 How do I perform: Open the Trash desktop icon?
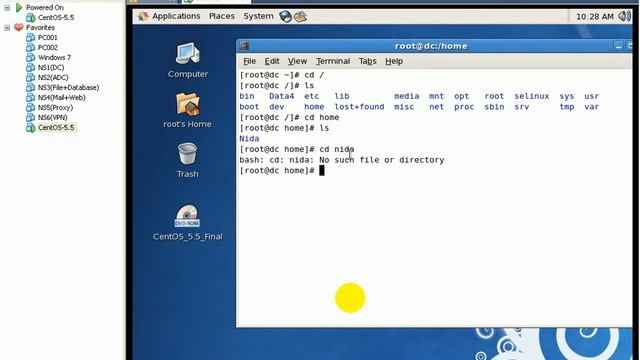click(188, 154)
